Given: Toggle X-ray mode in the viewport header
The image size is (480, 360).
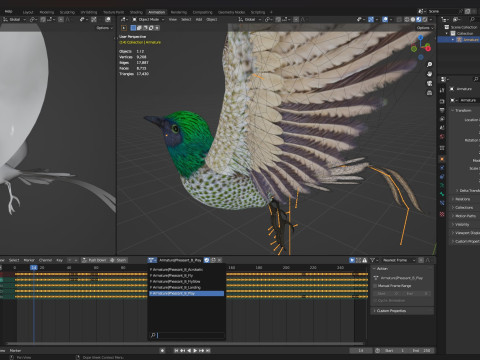Looking at the screenshot, I should pos(399,20).
